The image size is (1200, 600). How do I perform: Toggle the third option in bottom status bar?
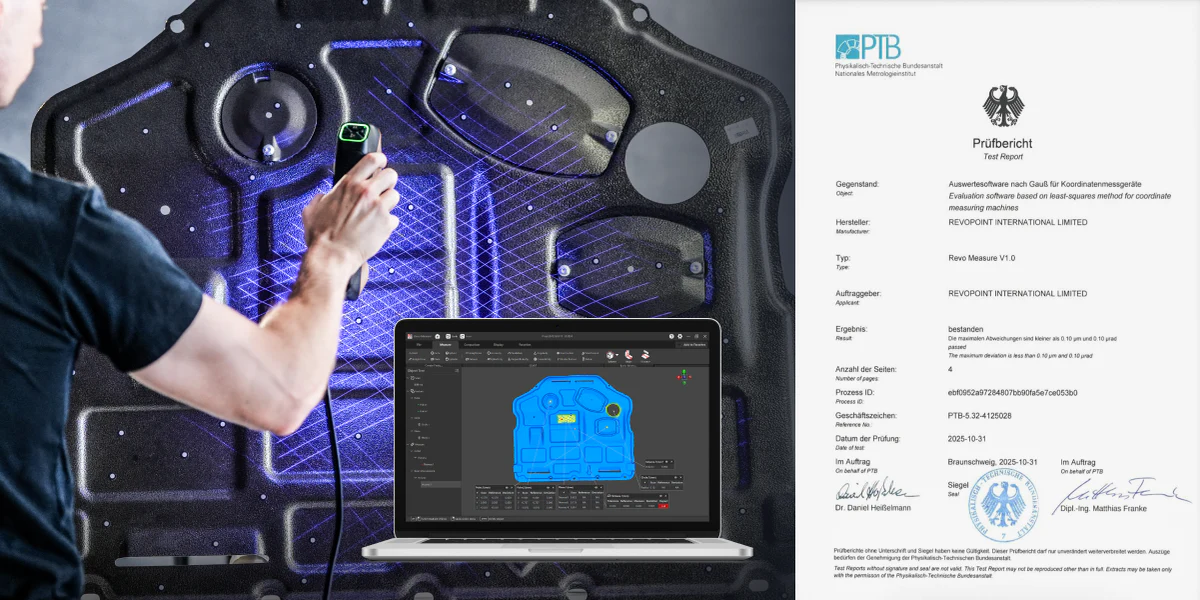pos(483,519)
